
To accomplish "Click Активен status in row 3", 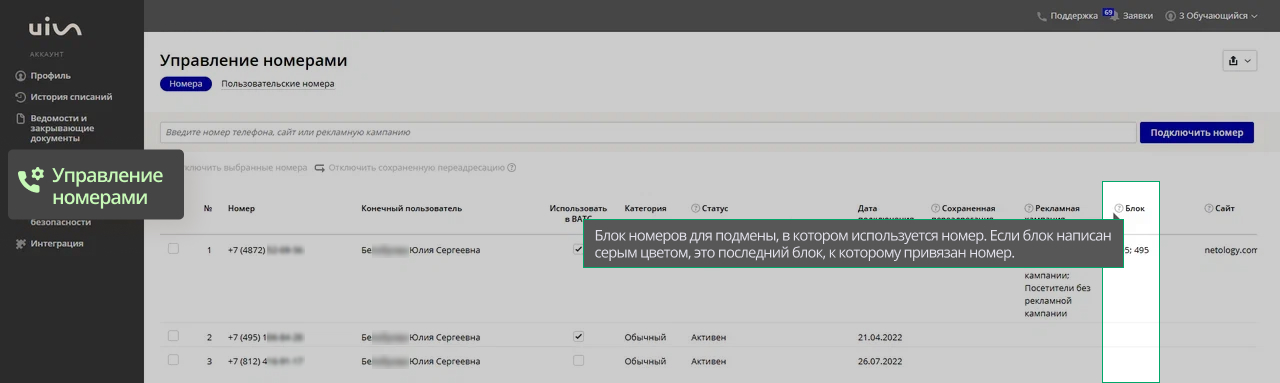I will click(708, 361).
